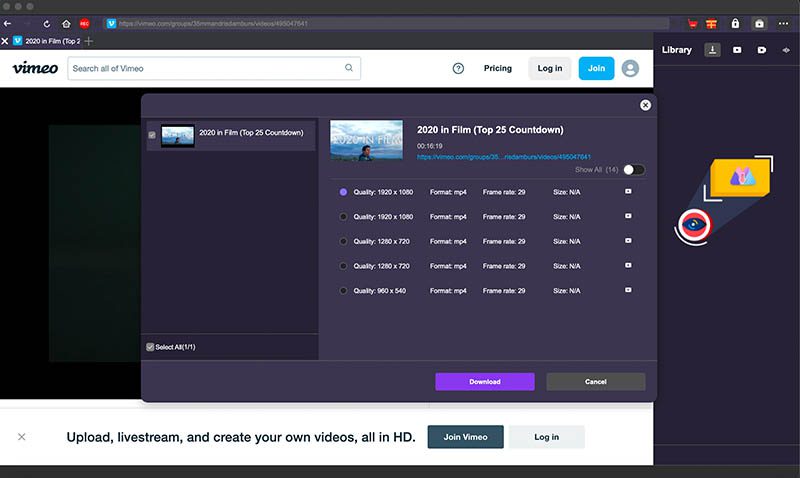Image resolution: width=800 pixels, height=478 pixels.
Task: Open the profile avatar icon
Action: click(630, 68)
